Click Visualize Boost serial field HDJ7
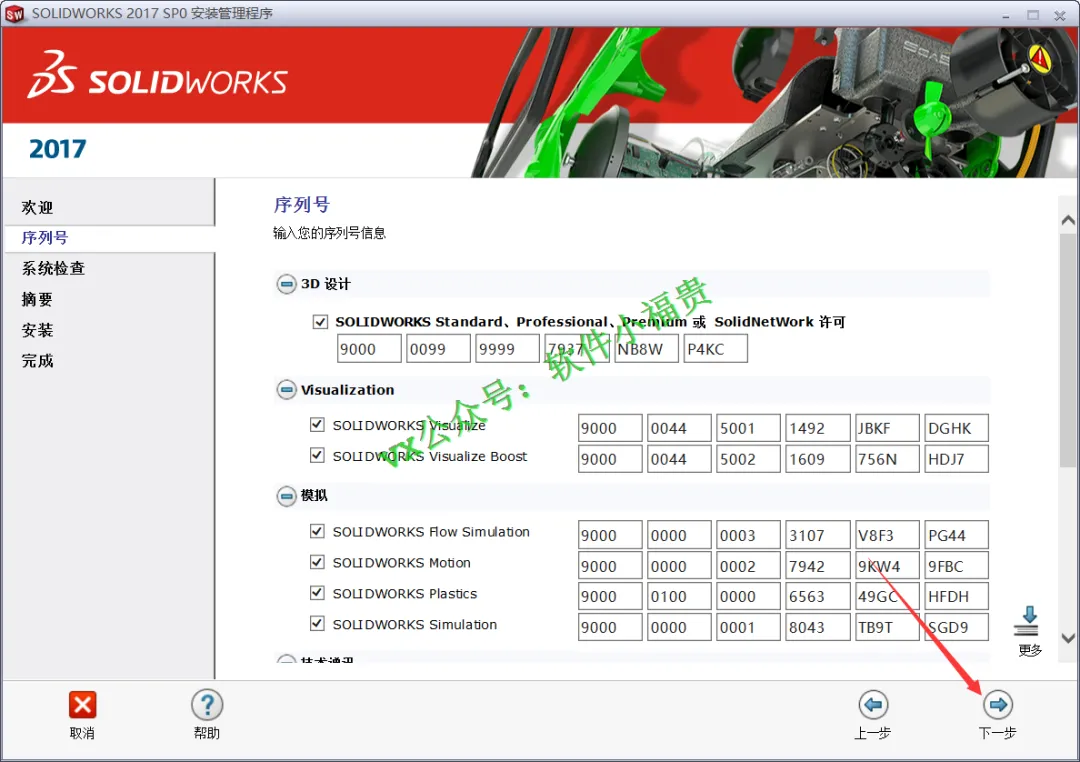 [x=957, y=459]
